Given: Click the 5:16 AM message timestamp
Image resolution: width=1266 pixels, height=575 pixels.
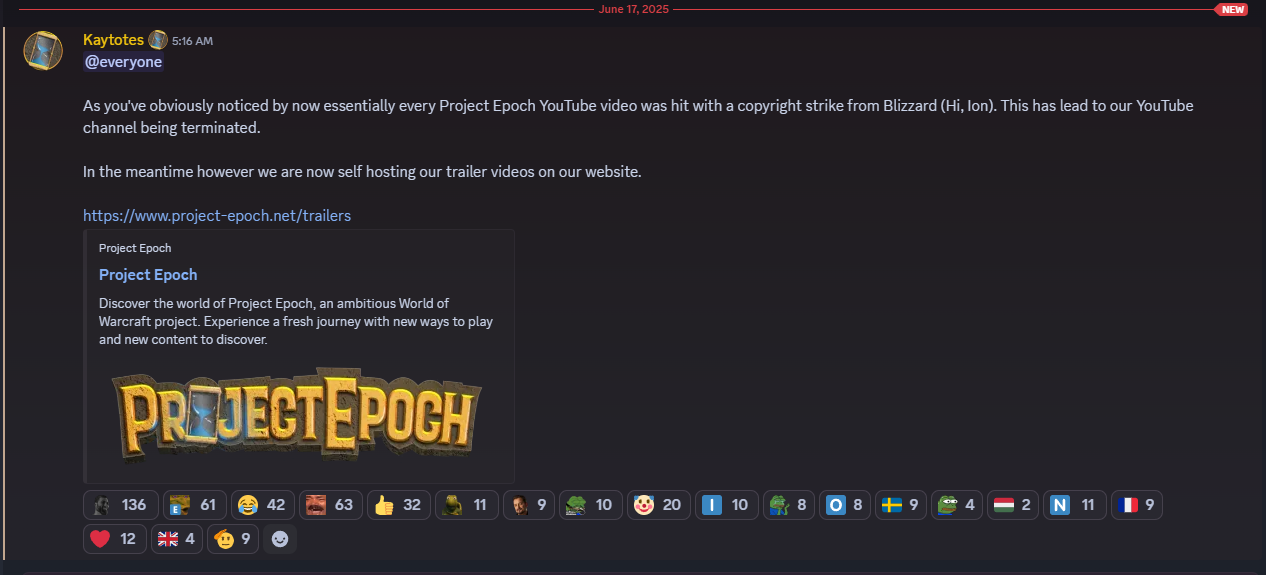Looking at the screenshot, I should (192, 41).
